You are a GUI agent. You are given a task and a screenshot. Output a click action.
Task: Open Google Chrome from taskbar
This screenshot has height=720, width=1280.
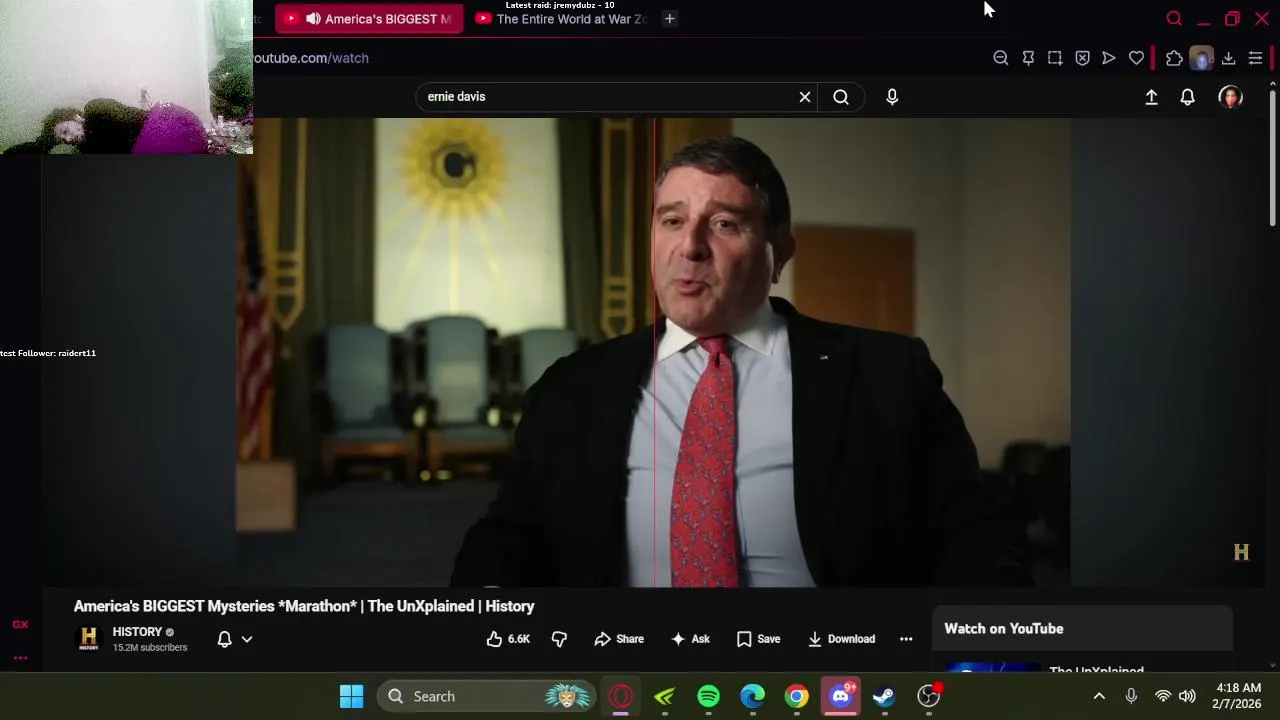pos(796,697)
